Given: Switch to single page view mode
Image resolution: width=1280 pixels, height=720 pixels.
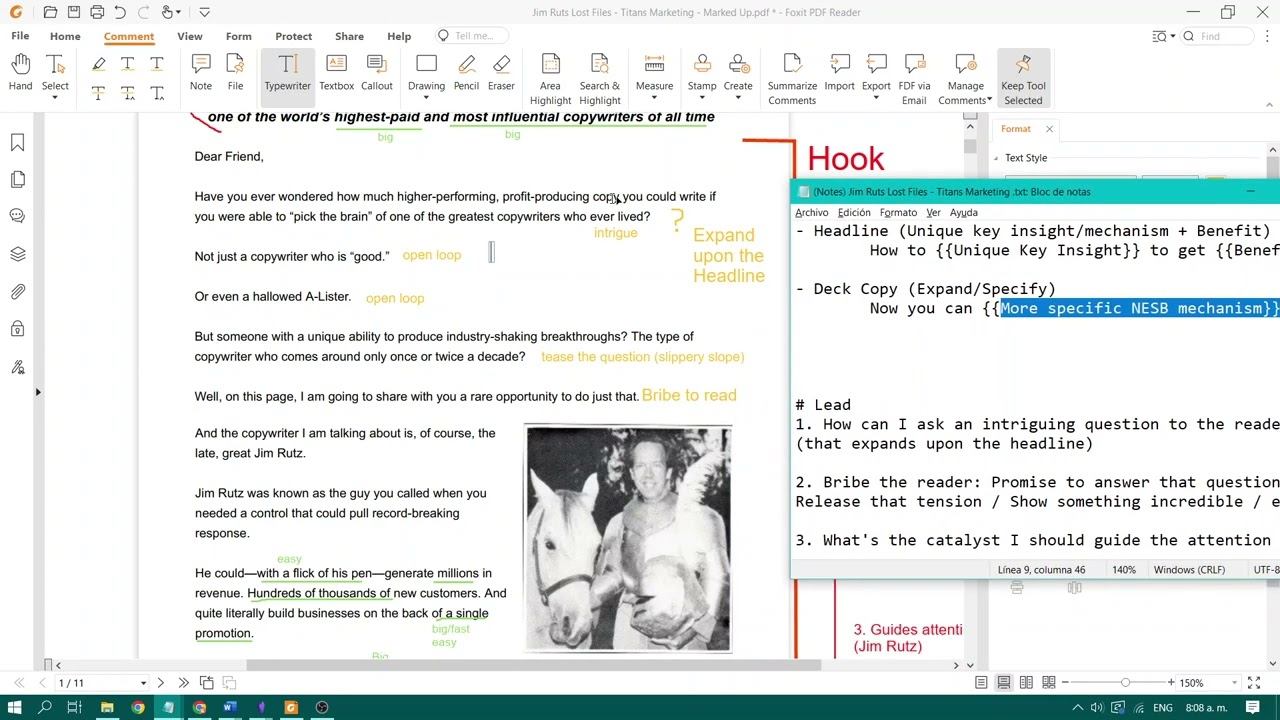Looking at the screenshot, I should pos(981,683).
